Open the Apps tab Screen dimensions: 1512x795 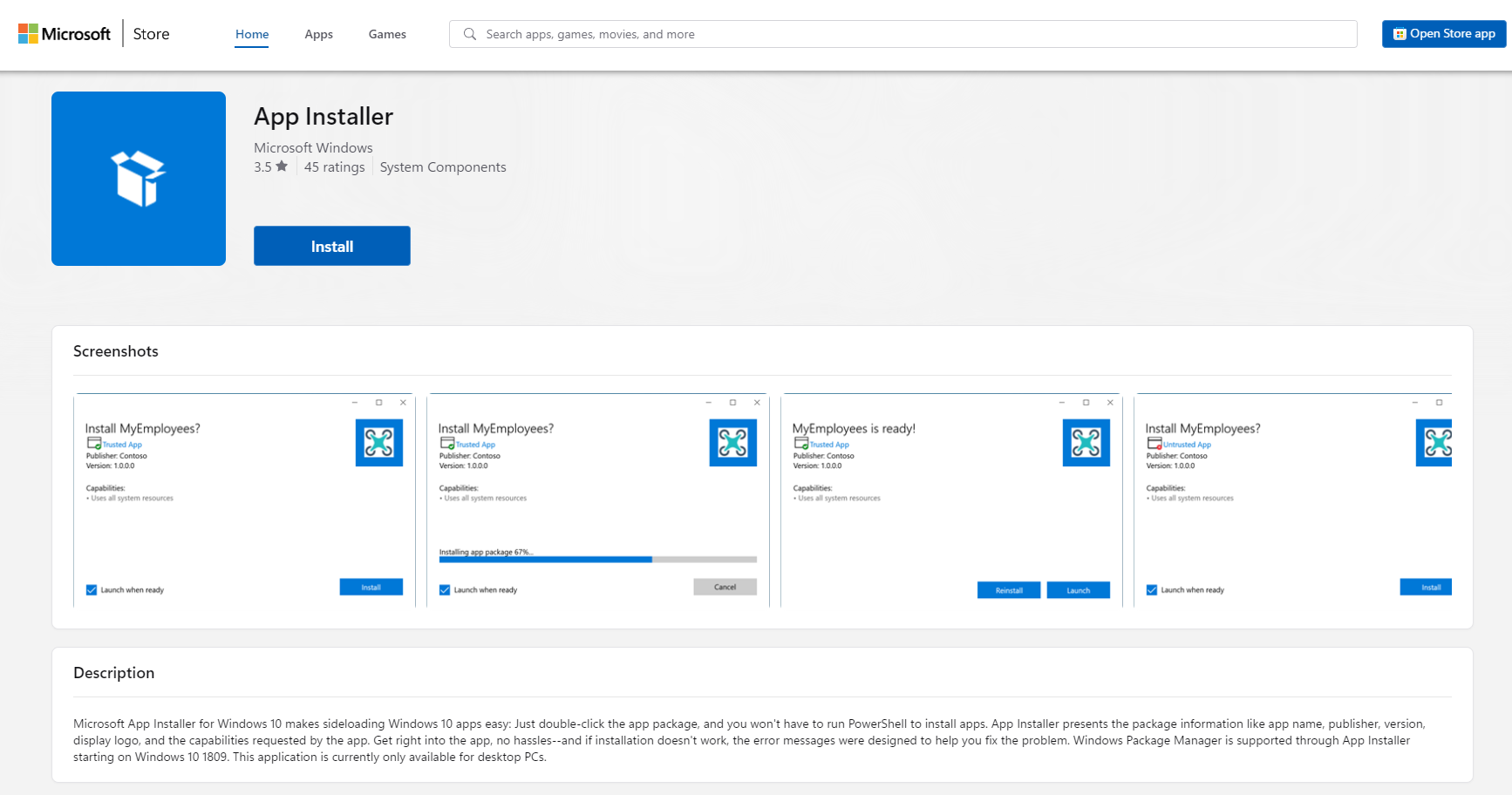[x=318, y=34]
